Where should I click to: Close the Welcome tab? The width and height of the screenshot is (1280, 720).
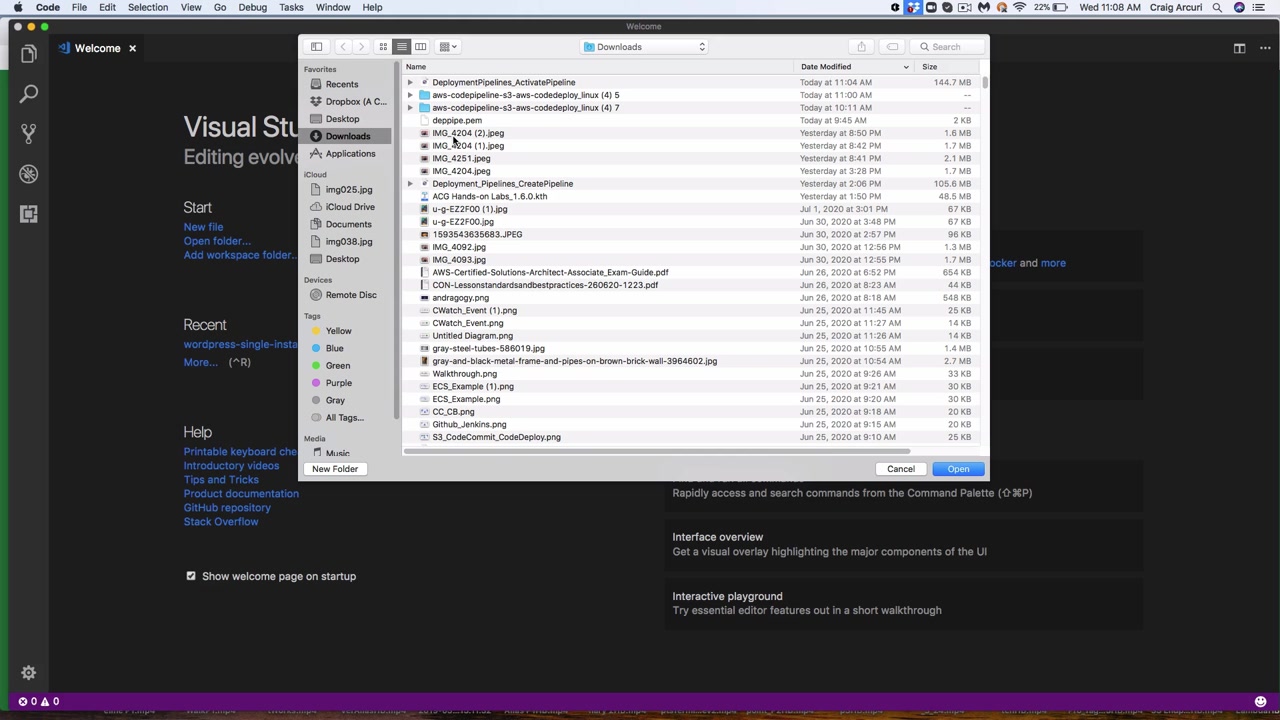pyautogui.click(x=132, y=48)
